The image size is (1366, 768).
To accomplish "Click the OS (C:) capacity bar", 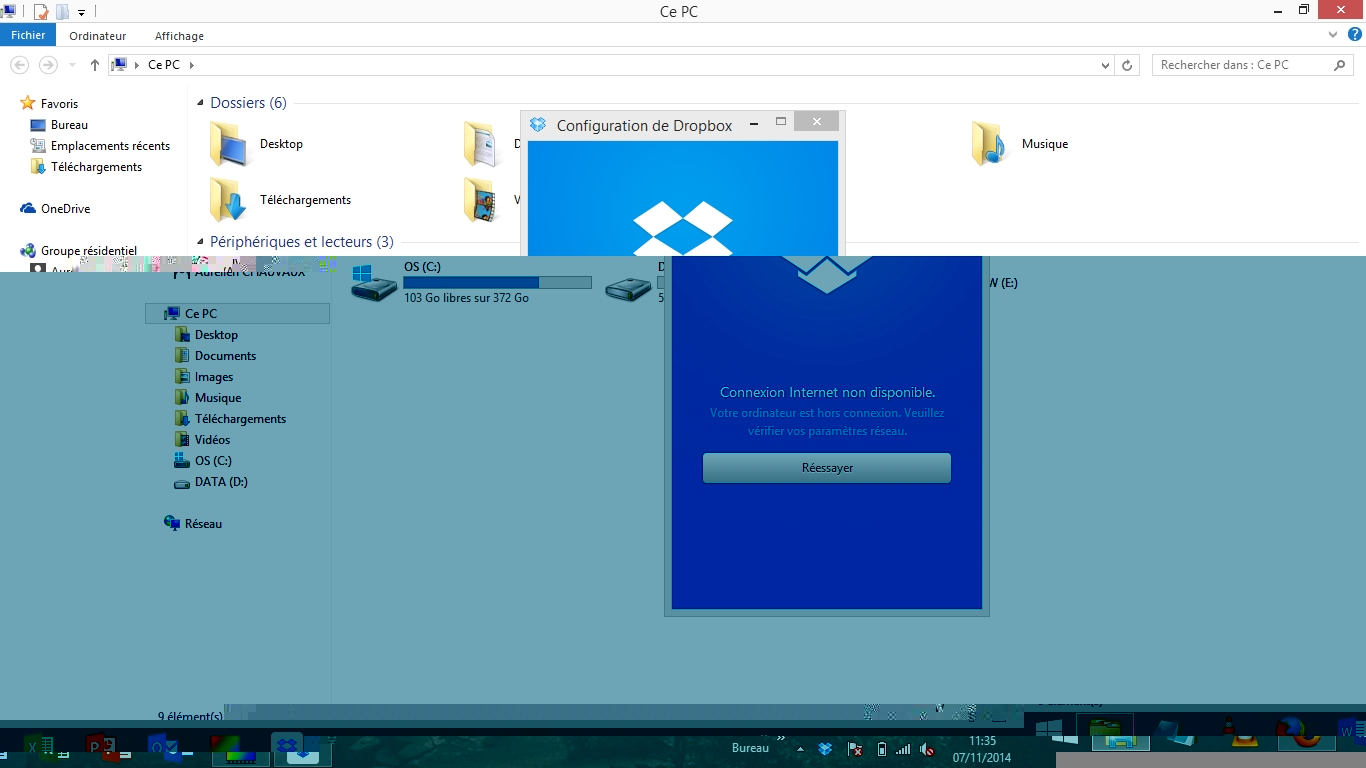I will 497,283.
